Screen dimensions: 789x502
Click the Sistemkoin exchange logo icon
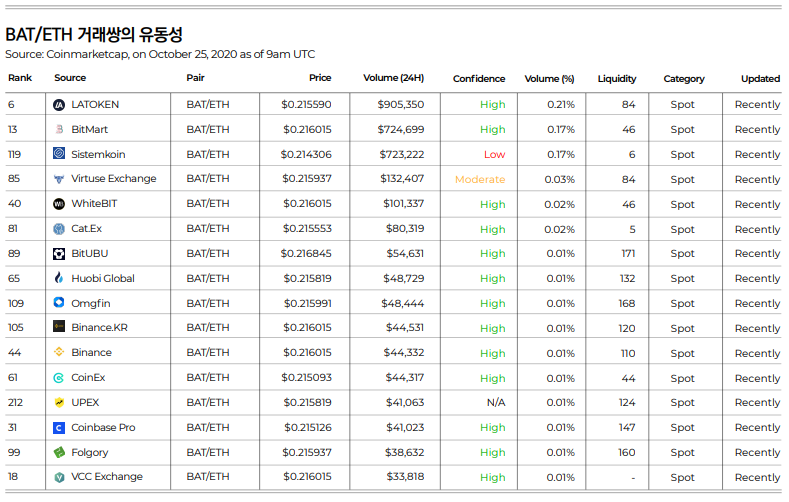click(59, 153)
